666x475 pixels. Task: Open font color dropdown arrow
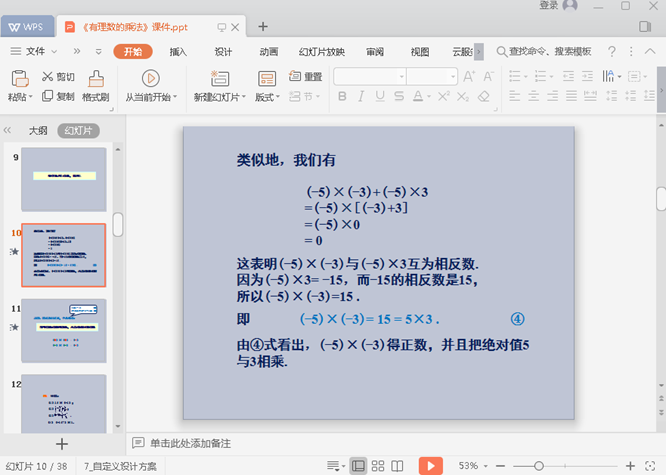(x=429, y=97)
